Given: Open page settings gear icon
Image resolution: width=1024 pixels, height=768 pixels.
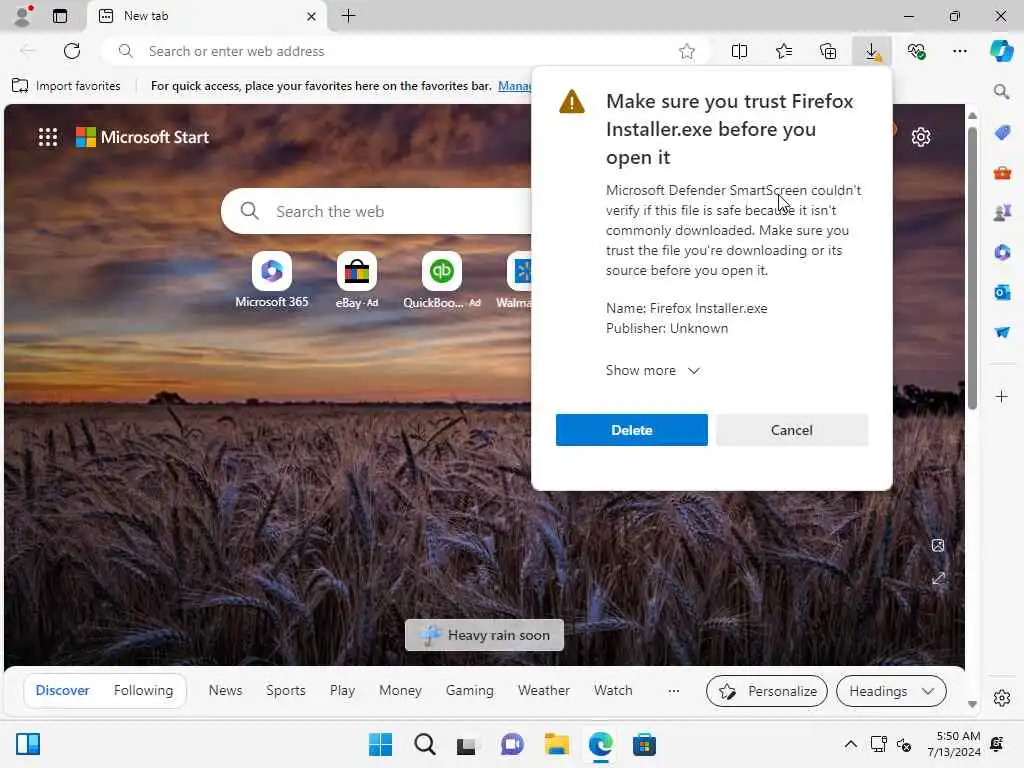Looking at the screenshot, I should (x=921, y=137).
